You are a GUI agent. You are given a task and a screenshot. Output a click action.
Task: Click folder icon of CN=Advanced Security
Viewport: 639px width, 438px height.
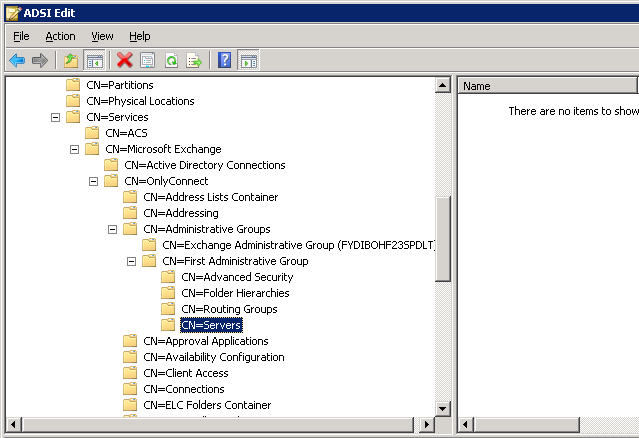[x=168, y=277]
